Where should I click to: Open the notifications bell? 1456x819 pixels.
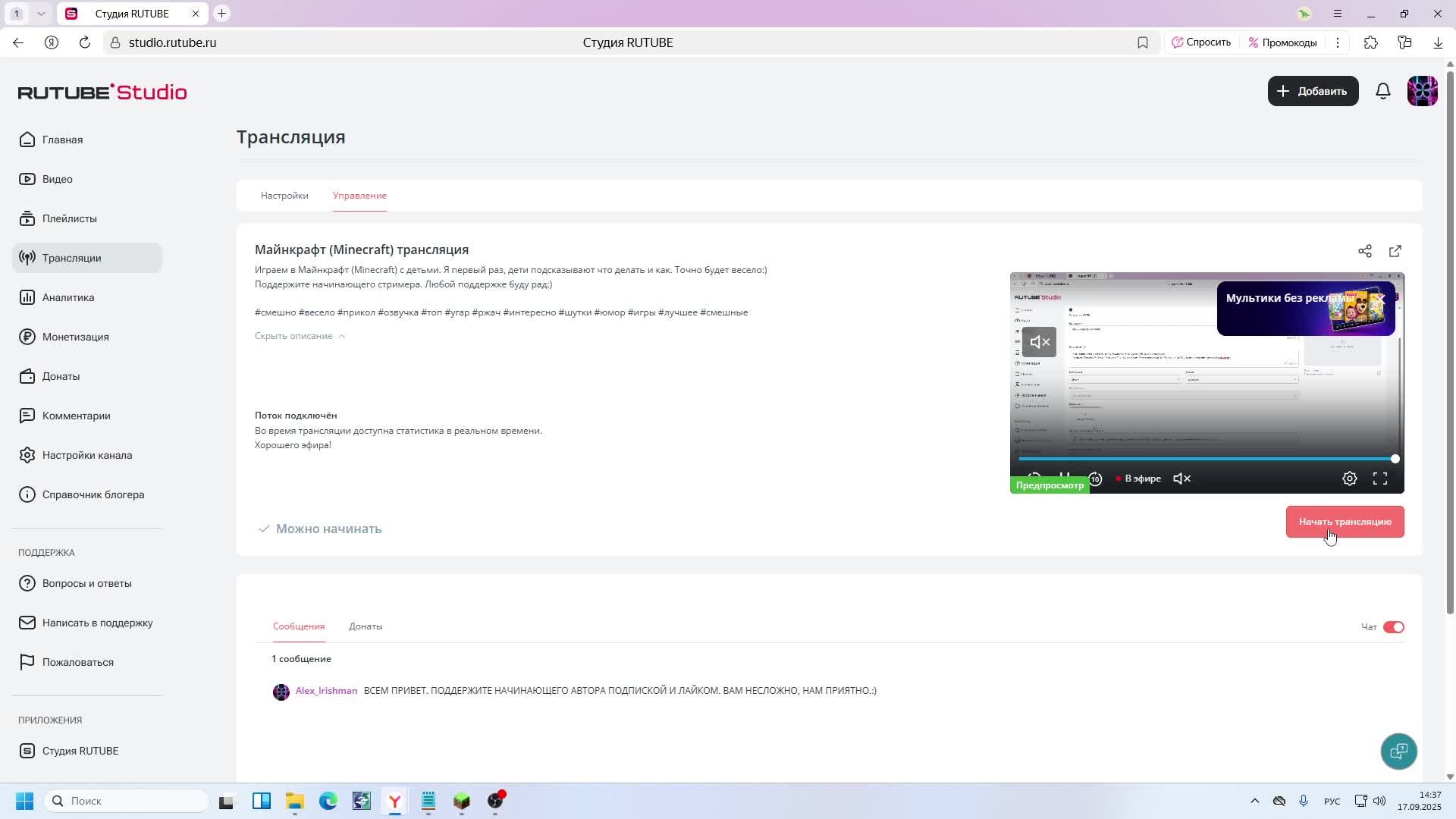(x=1382, y=91)
